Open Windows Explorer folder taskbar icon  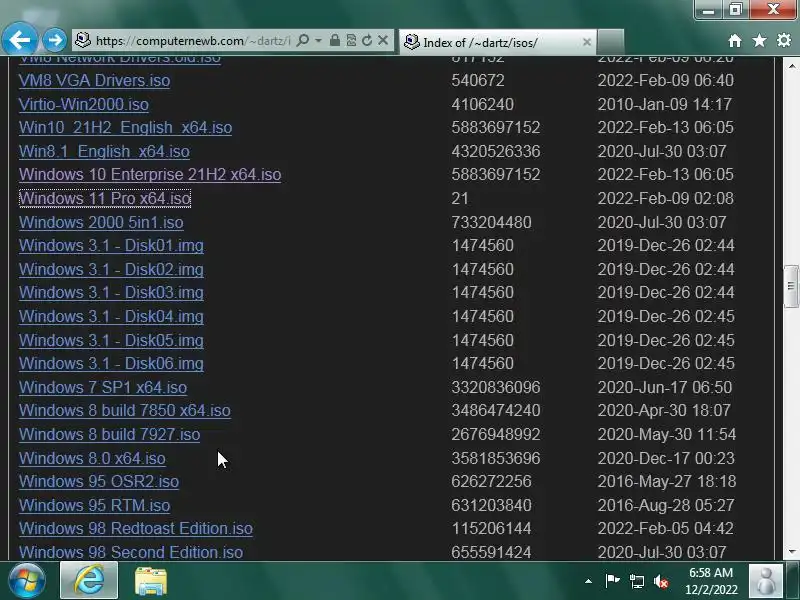coord(151,581)
